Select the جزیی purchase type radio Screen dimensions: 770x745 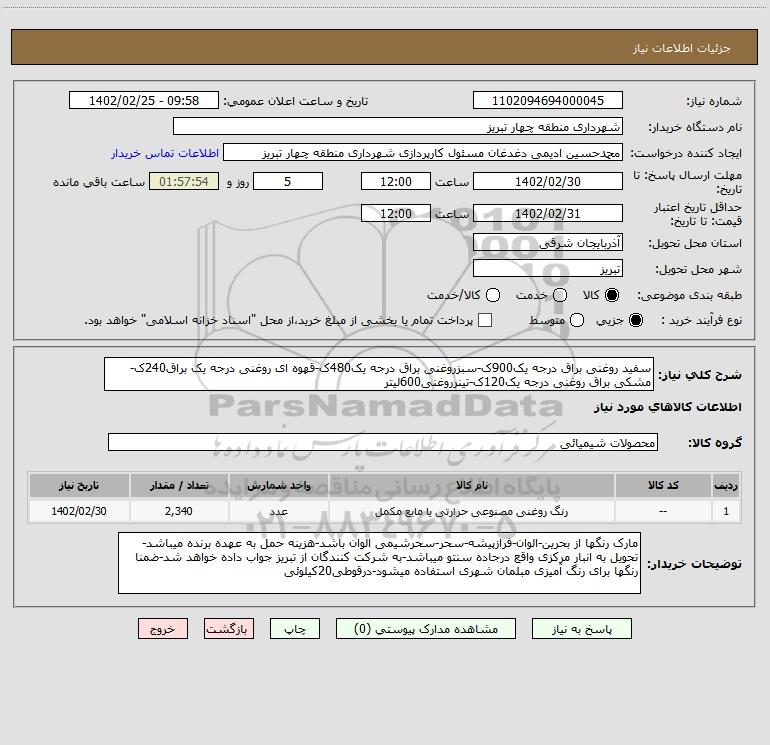(x=635, y=320)
